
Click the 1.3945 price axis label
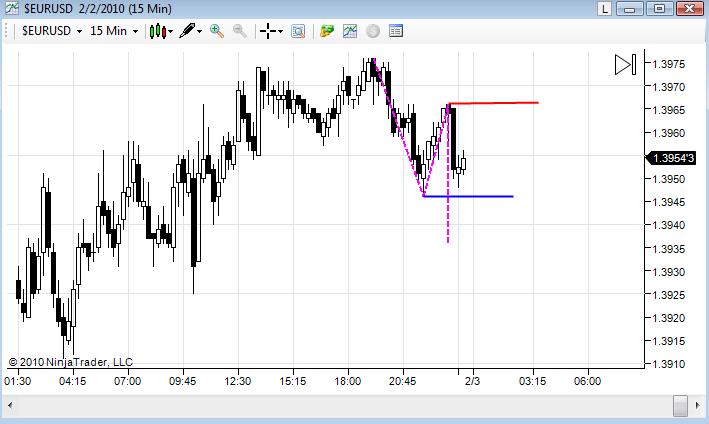tap(669, 202)
